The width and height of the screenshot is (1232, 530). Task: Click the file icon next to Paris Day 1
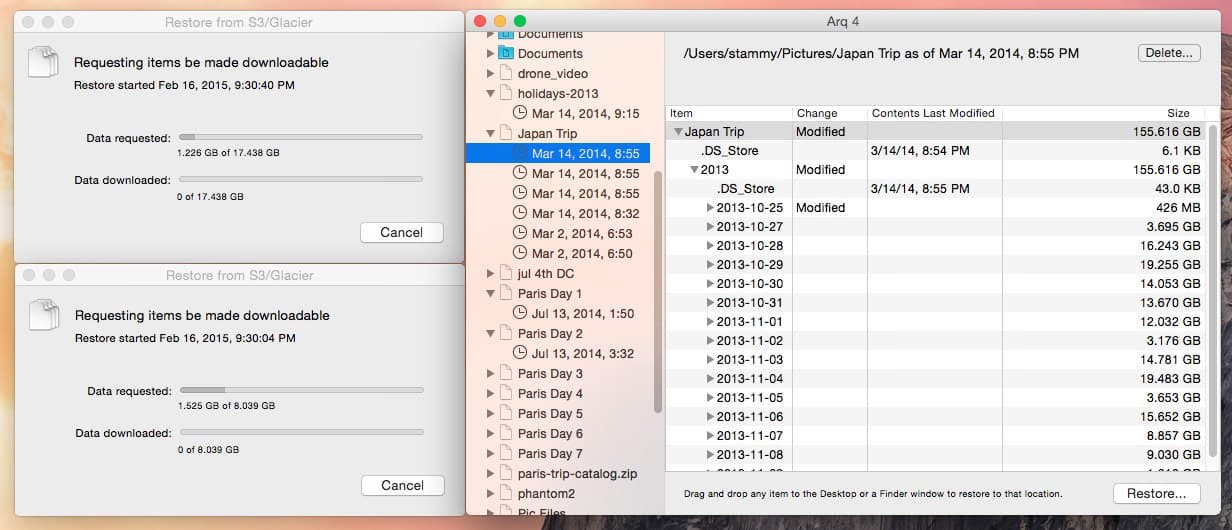point(505,293)
